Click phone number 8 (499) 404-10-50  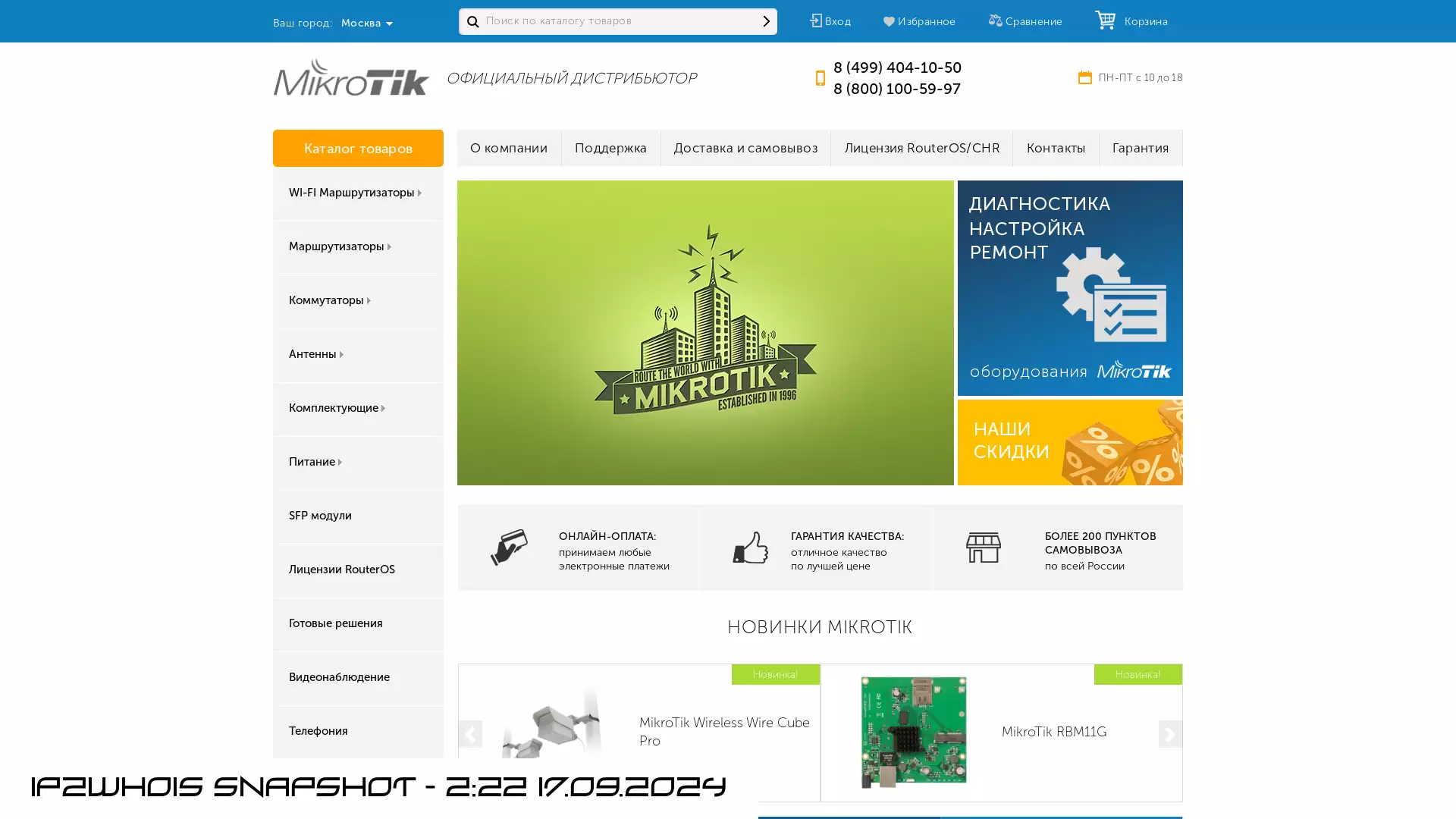pos(897,67)
